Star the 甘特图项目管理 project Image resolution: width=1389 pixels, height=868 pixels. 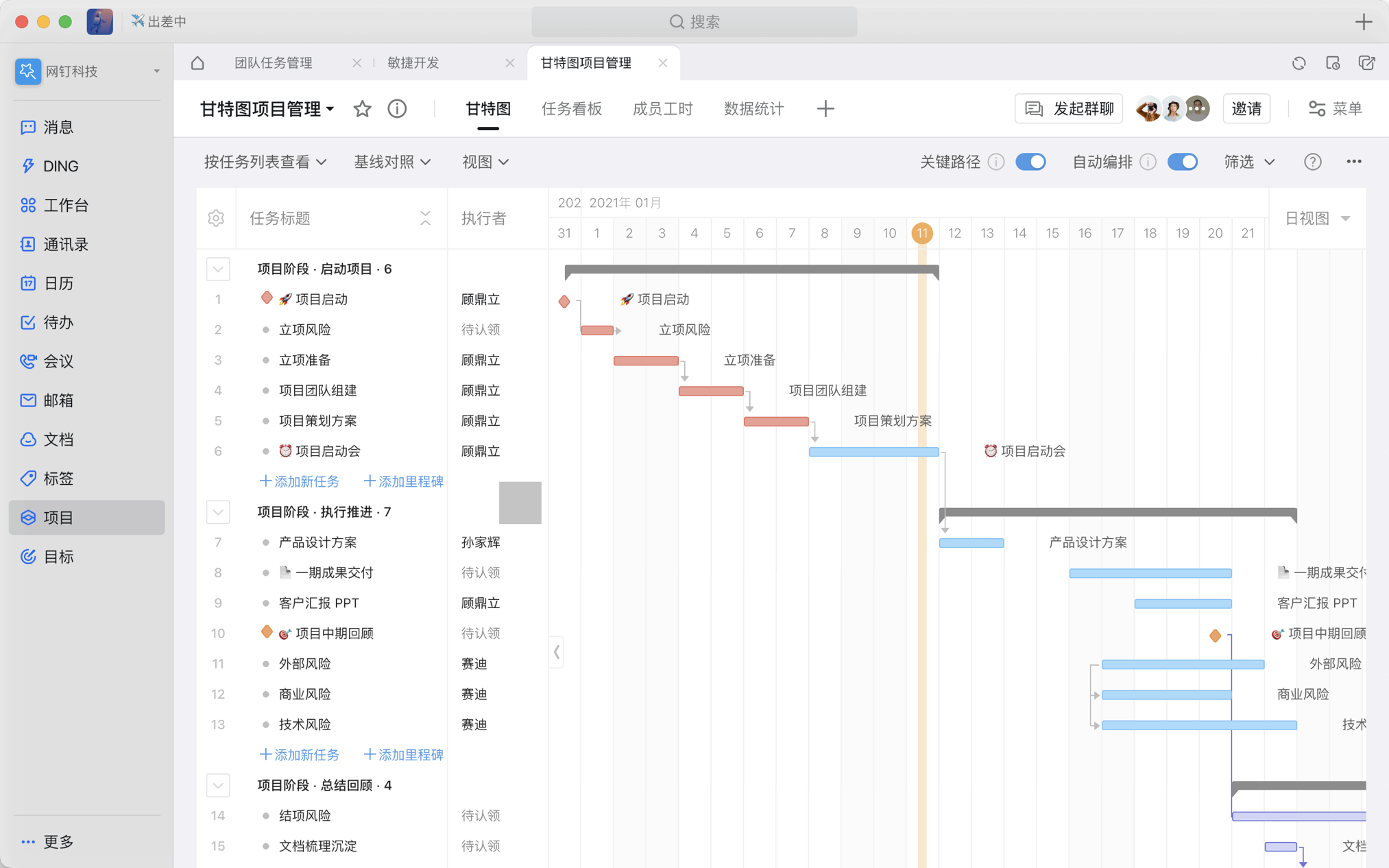click(362, 108)
